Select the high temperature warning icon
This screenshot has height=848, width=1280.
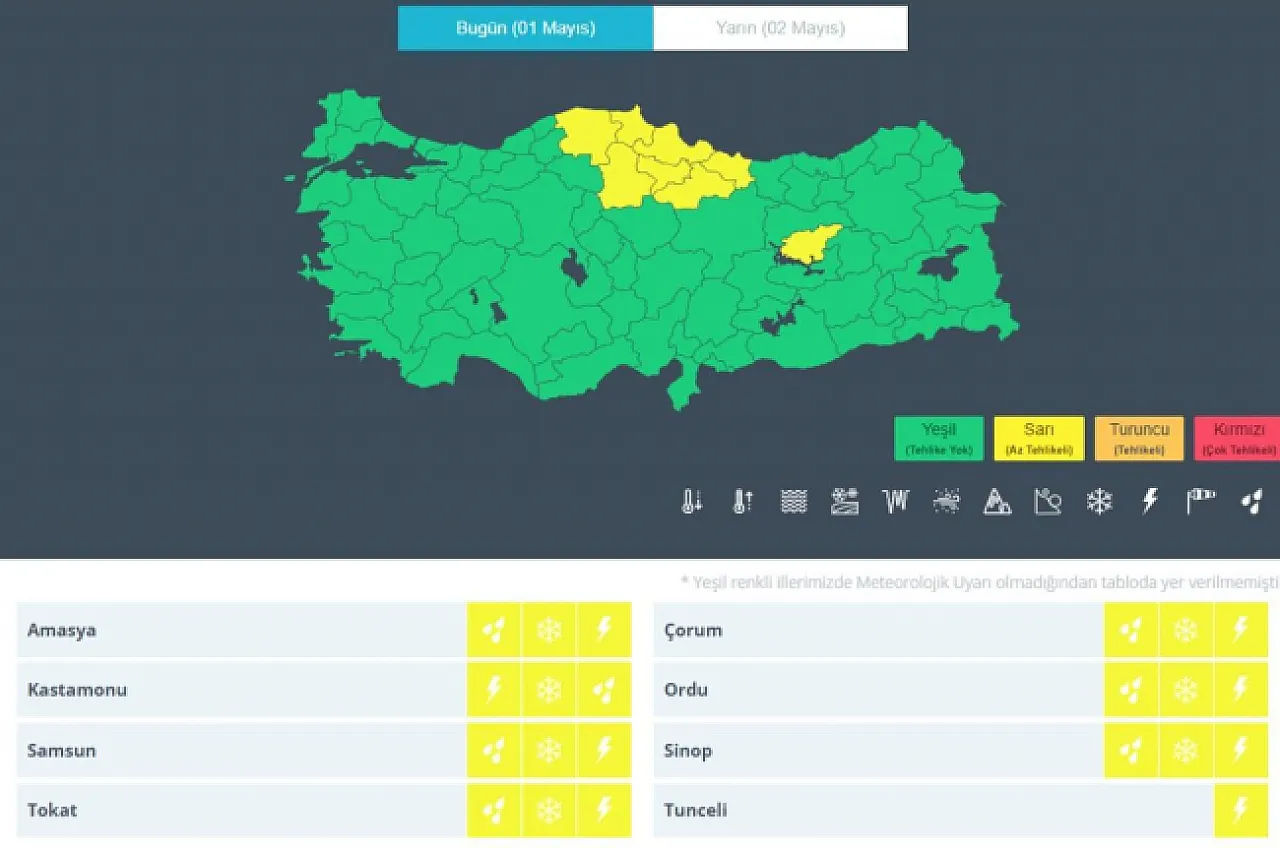click(x=743, y=501)
